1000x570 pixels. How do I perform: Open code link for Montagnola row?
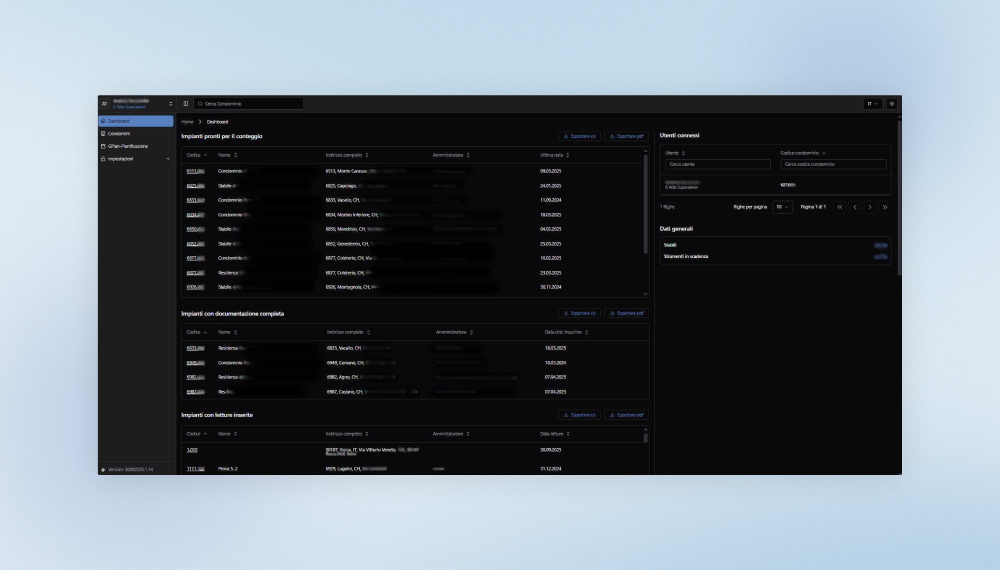click(x=195, y=287)
